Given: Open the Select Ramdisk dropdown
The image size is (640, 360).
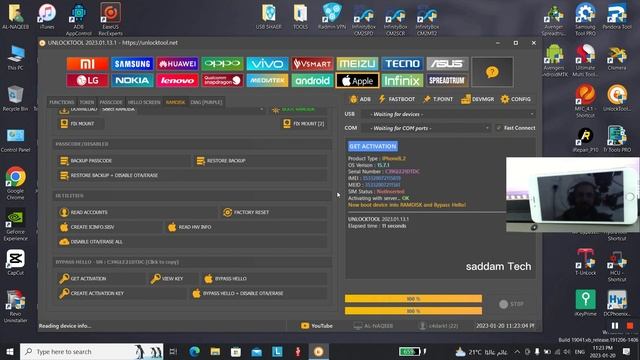Looking at the screenshot, I should point(182,109).
